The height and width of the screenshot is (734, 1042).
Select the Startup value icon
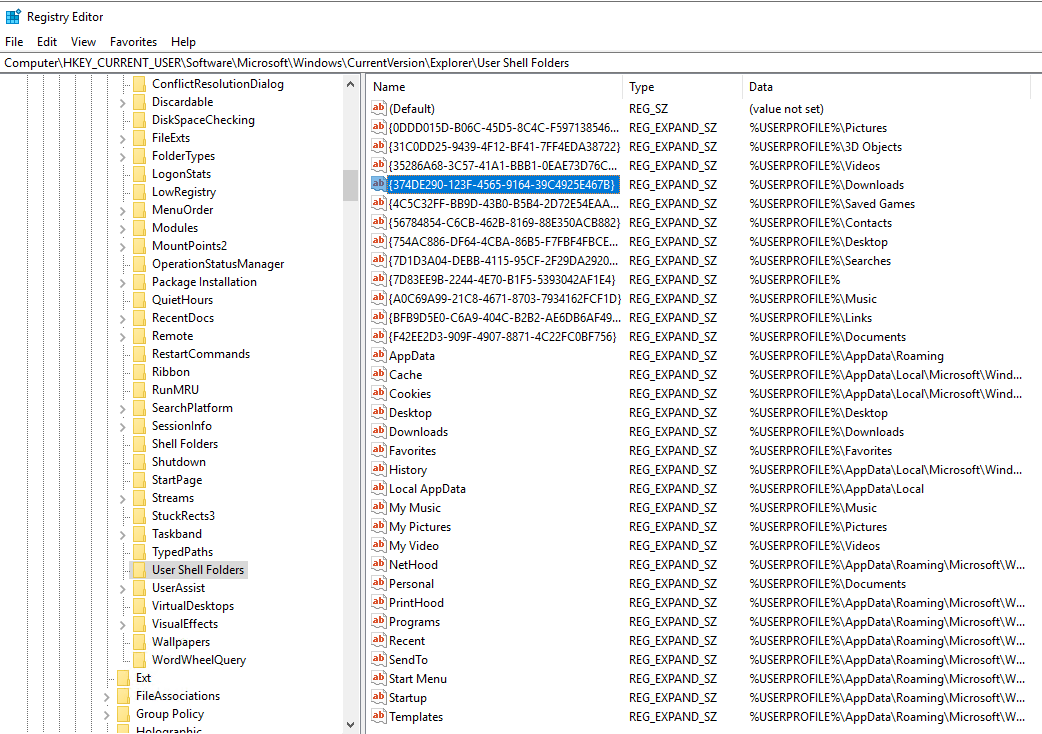pyautogui.click(x=378, y=697)
